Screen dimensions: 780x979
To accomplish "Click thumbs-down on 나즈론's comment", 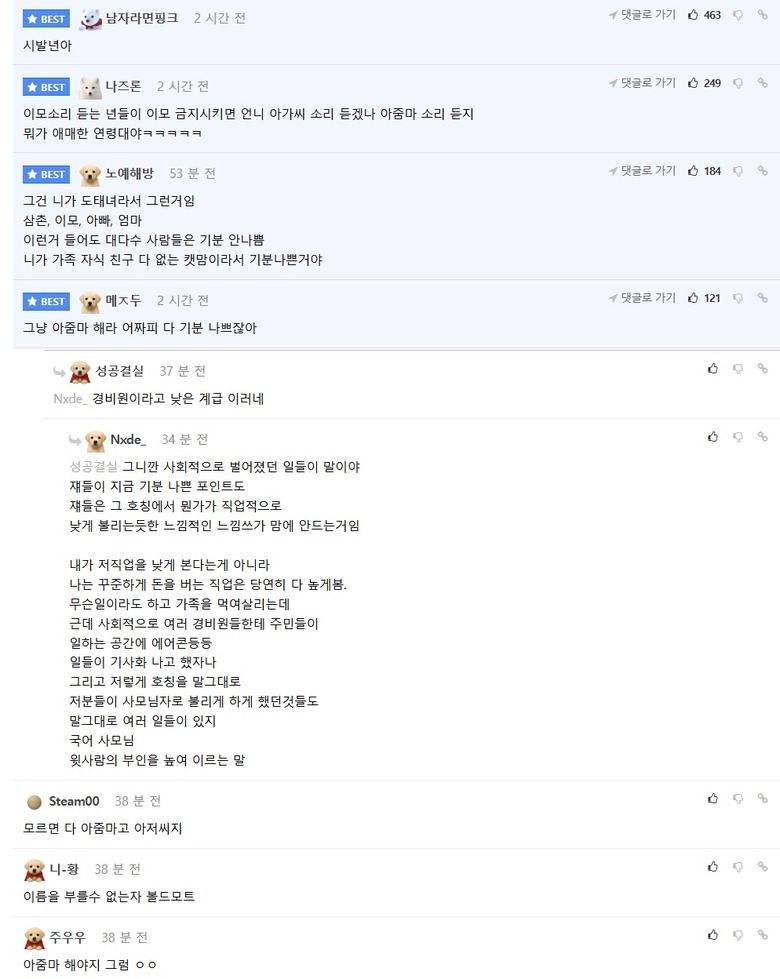I will (x=738, y=83).
